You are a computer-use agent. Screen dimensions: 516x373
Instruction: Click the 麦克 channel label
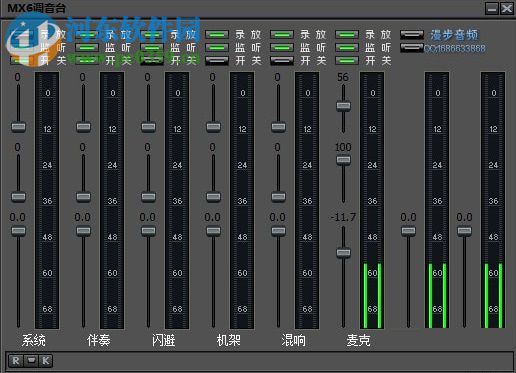click(x=359, y=340)
